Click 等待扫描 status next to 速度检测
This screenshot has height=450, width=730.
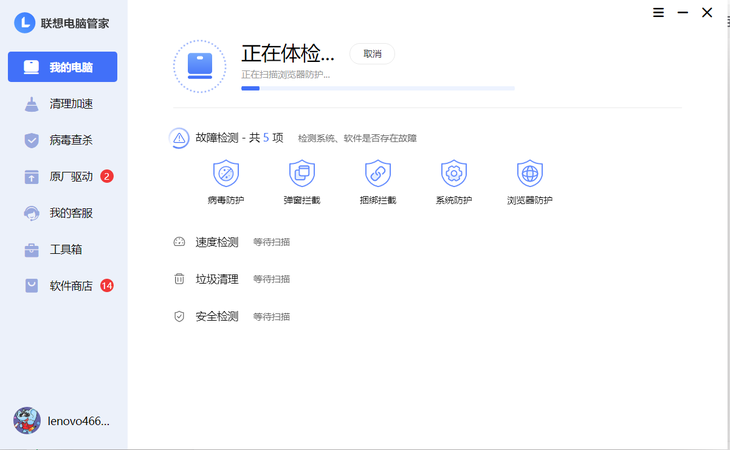[x=271, y=242]
